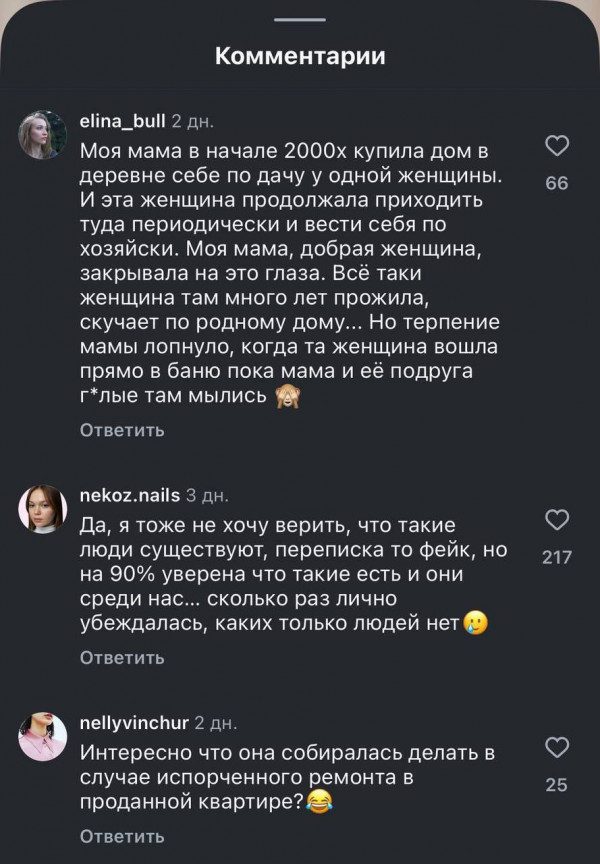Tap elina_bull's comment text about the village house
The height and width of the screenshot is (864, 600).
pyautogui.click(x=290, y=272)
